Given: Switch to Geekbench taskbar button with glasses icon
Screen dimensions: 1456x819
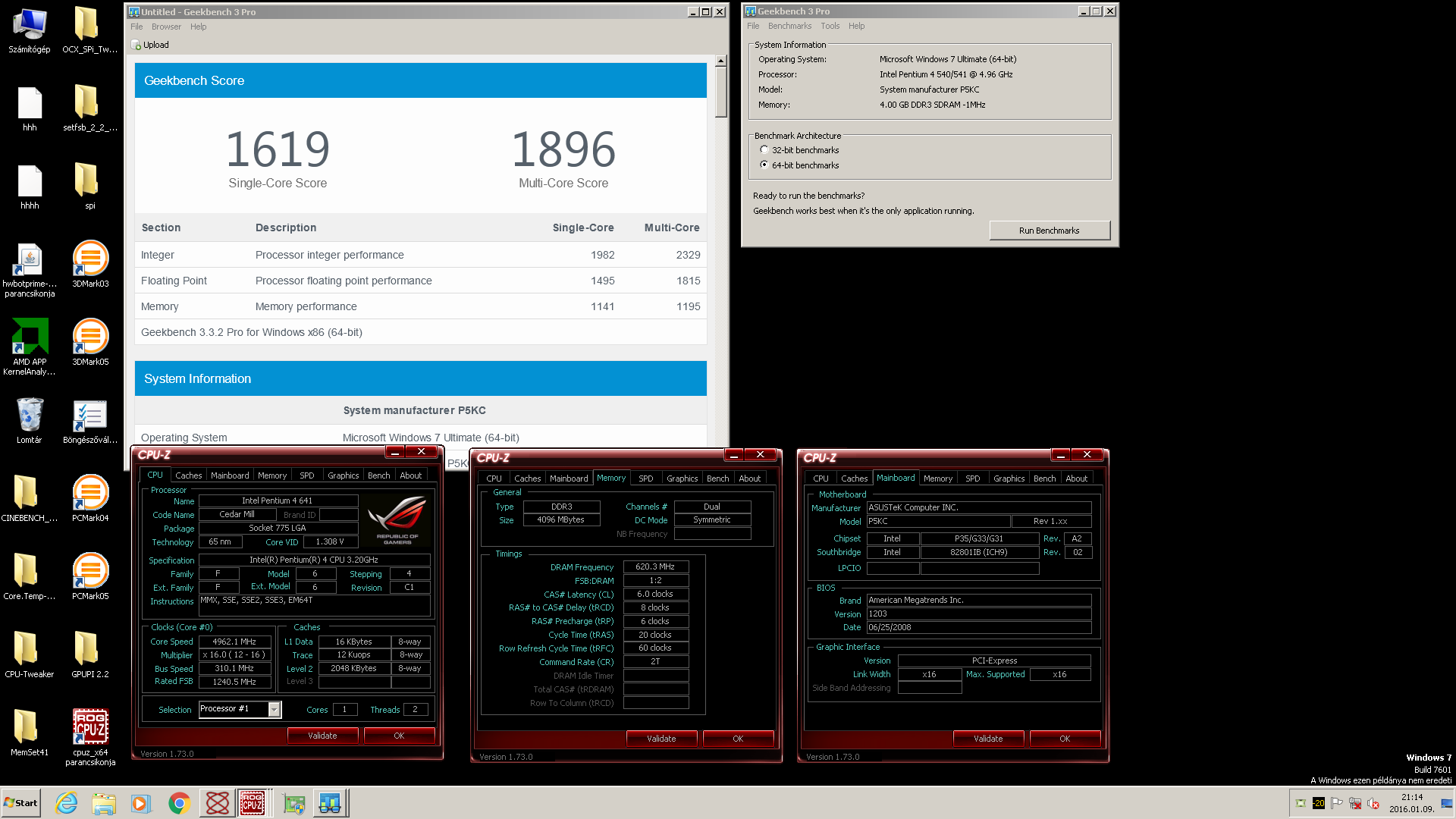Looking at the screenshot, I should 330,803.
